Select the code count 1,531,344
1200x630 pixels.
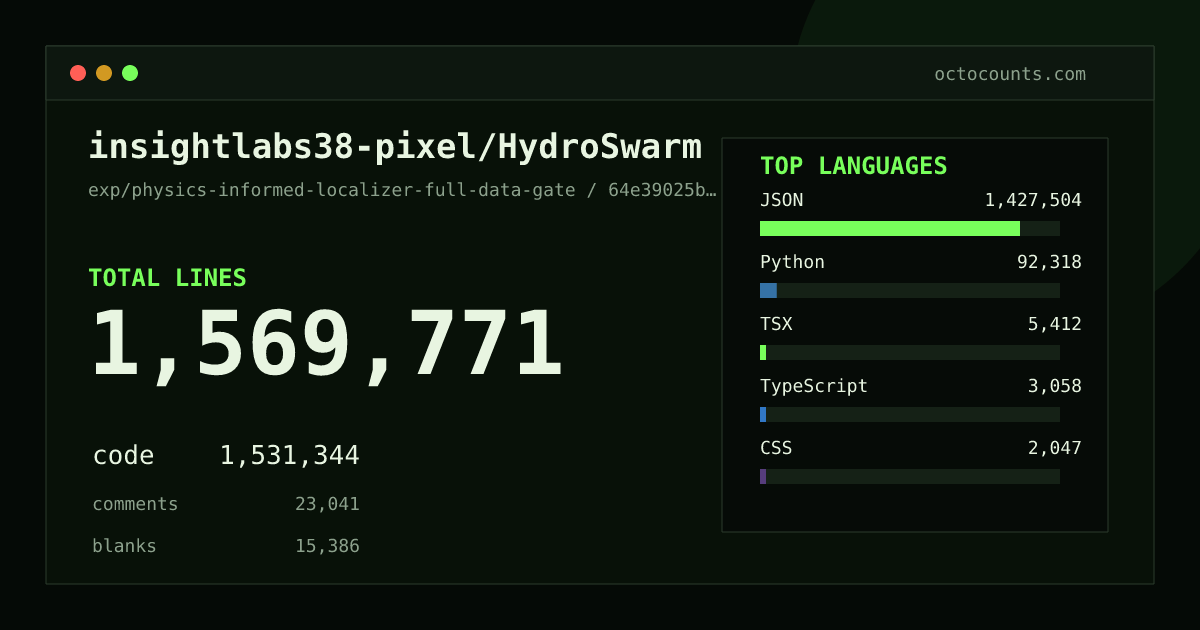(289, 456)
